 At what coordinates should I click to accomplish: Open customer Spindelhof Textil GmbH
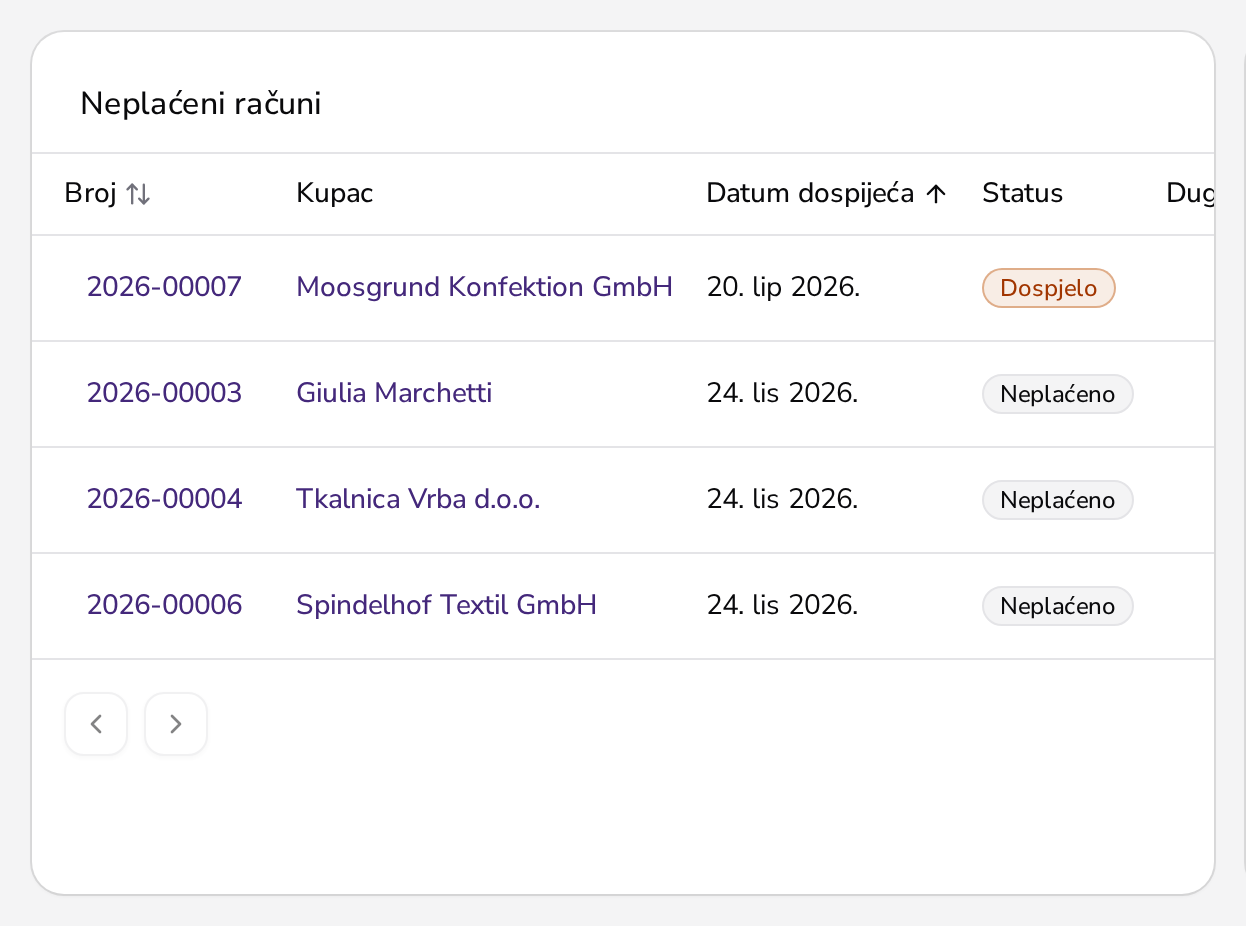click(447, 606)
